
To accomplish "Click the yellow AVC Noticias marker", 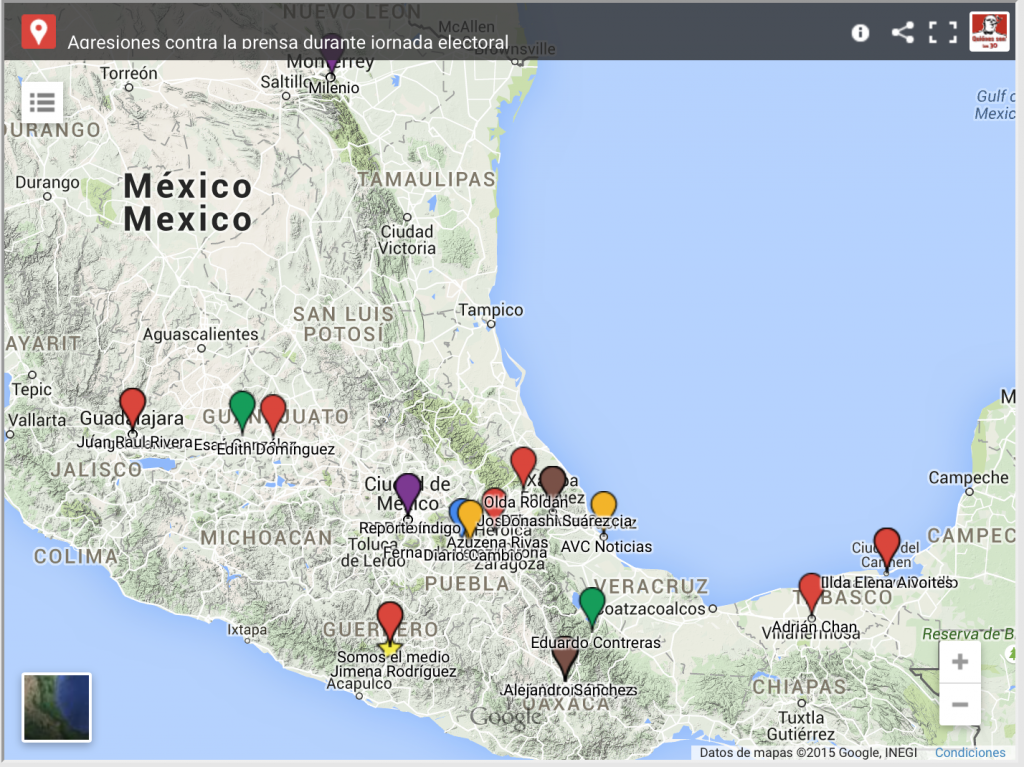I will pyautogui.click(x=603, y=508).
